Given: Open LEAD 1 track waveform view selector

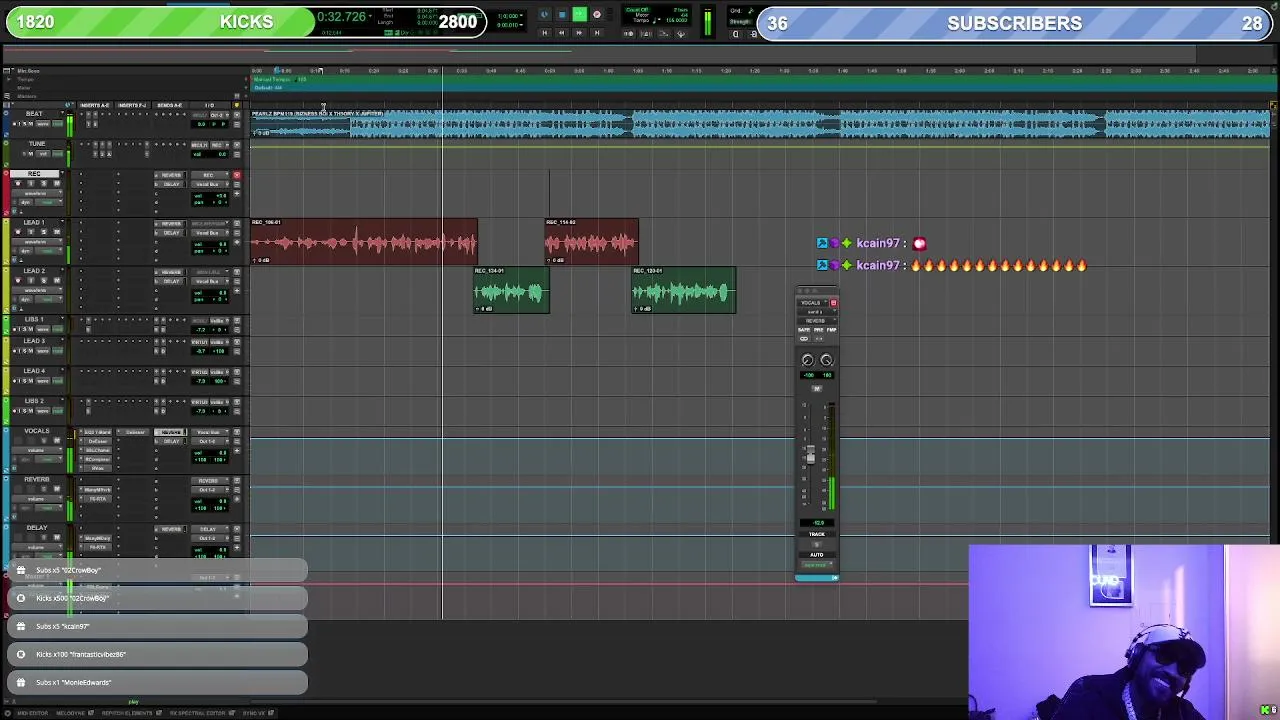Looking at the screenshot, I should click(x=37, y=242).
